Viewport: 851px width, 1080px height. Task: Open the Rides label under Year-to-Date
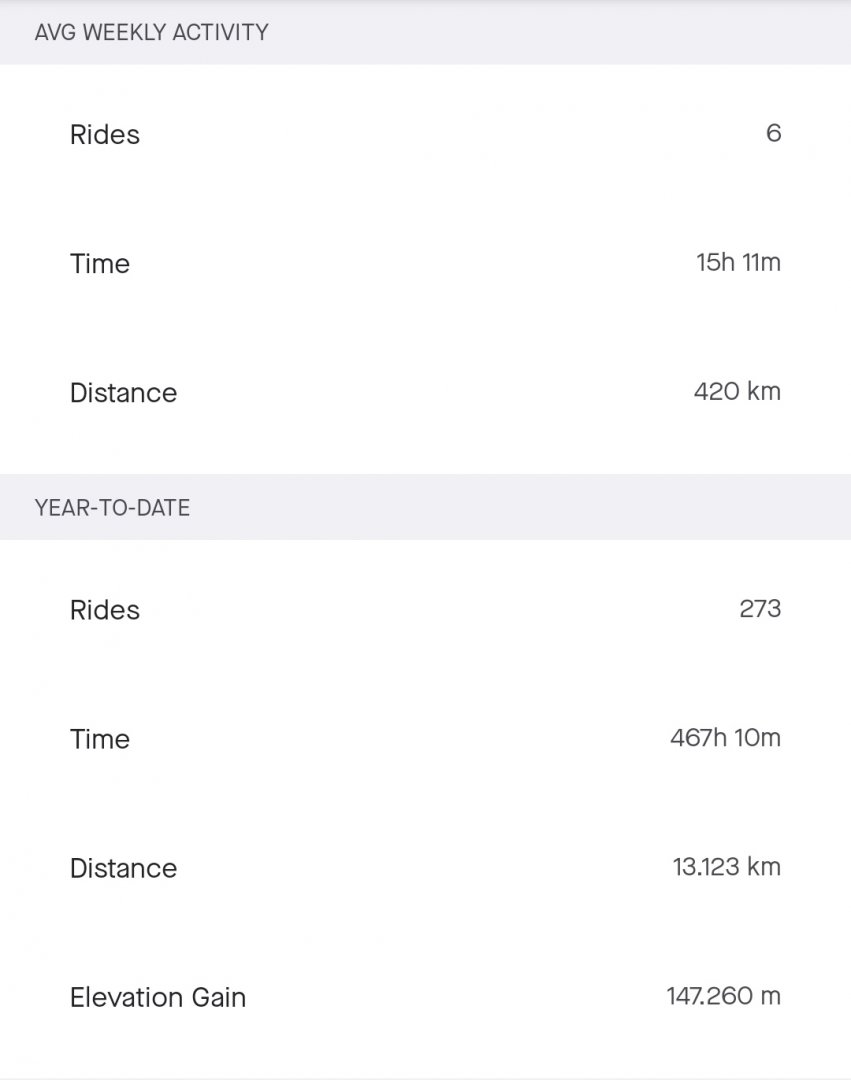pos(105,610)
